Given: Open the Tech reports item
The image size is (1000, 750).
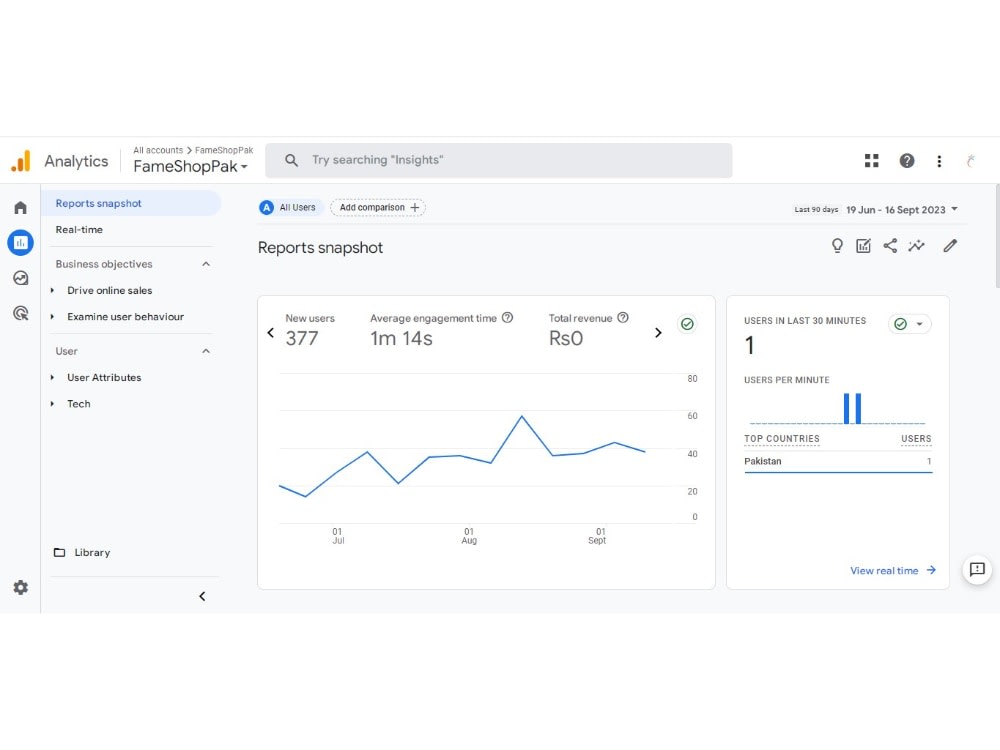Looking at the screenshot, I should [x=79, y=404].
